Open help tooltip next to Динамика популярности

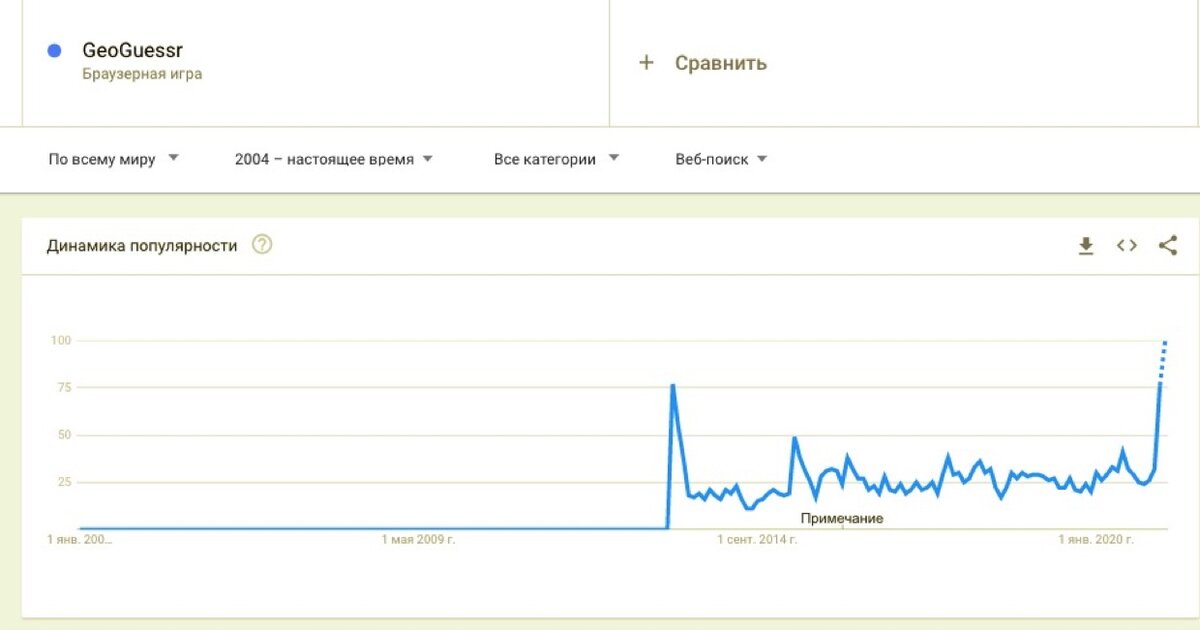coord(262,245)
